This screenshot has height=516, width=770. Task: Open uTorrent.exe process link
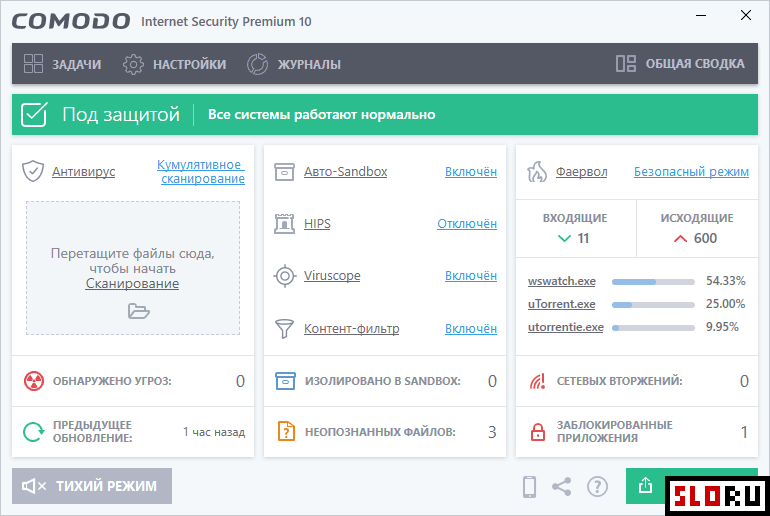point(561,304)
